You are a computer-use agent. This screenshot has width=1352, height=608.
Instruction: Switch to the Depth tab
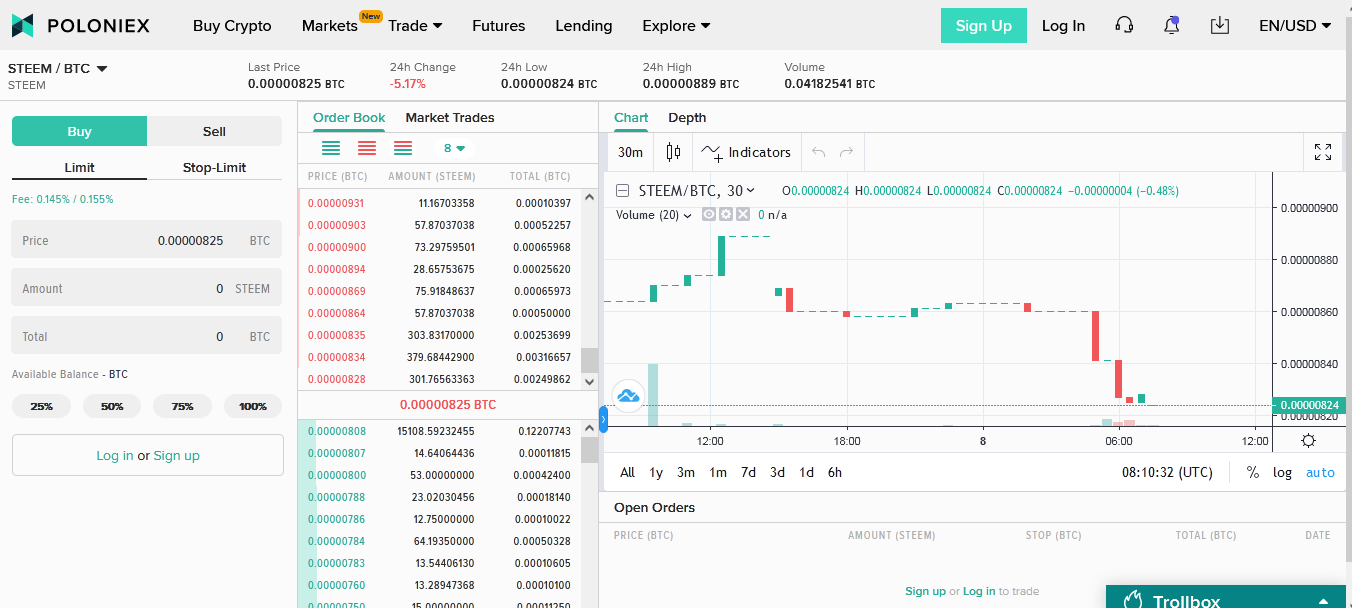pyautogui.click(x=687, y=117)
